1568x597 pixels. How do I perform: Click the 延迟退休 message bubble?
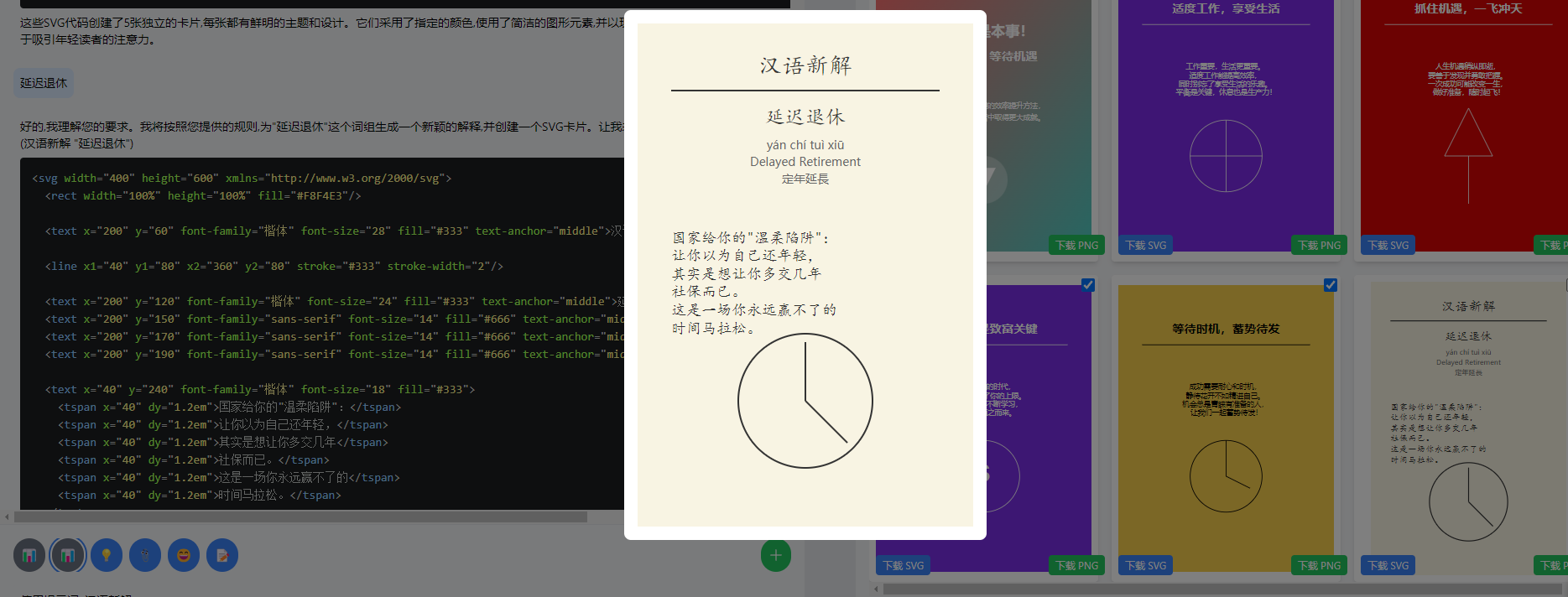point(44,83)
